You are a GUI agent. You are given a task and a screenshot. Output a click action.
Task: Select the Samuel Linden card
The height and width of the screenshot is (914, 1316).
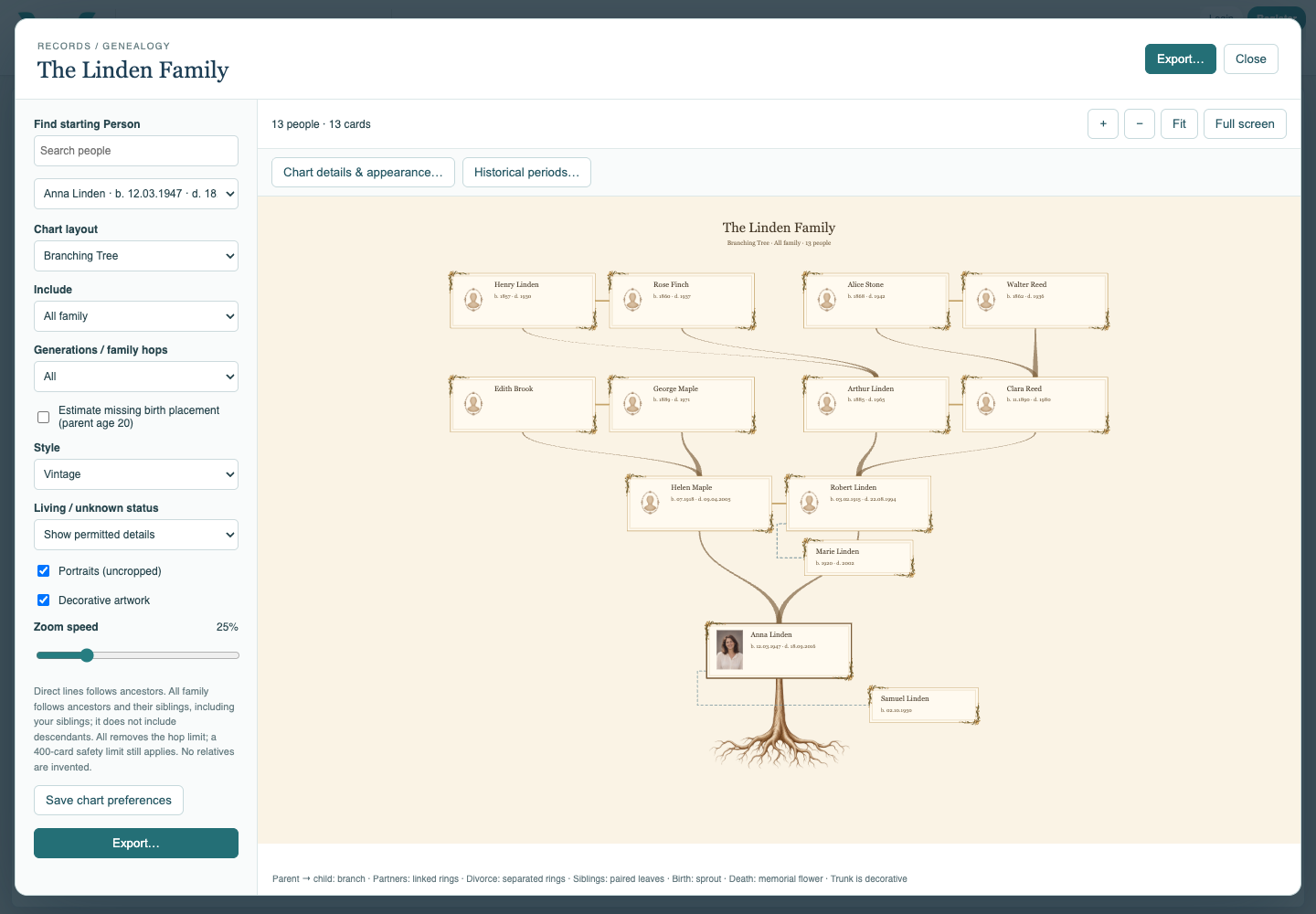(x=924, y=705)
